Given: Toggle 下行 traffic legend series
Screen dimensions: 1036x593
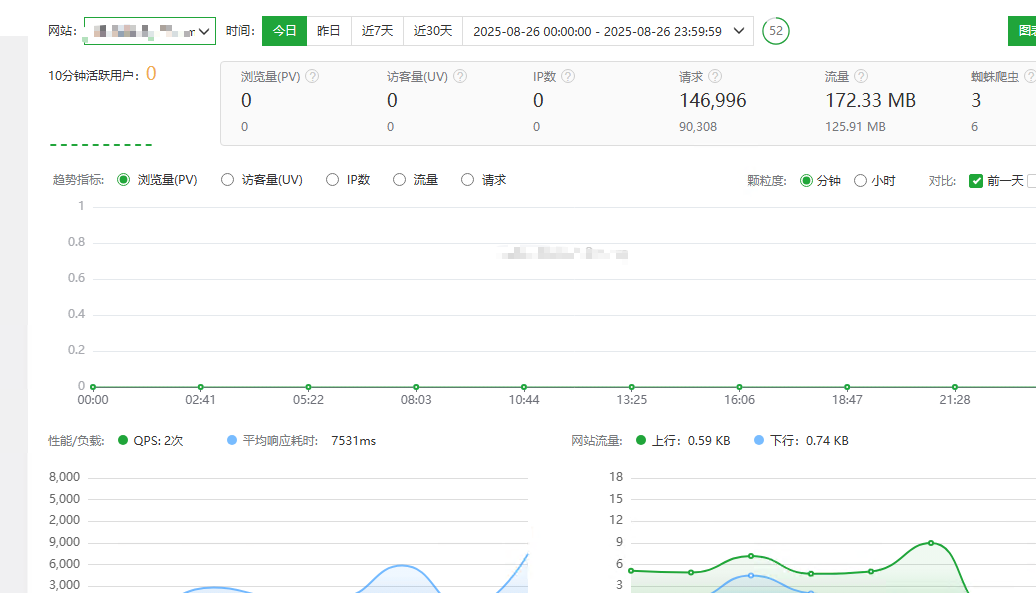Looking at the screenshot, I should point(801,440).
